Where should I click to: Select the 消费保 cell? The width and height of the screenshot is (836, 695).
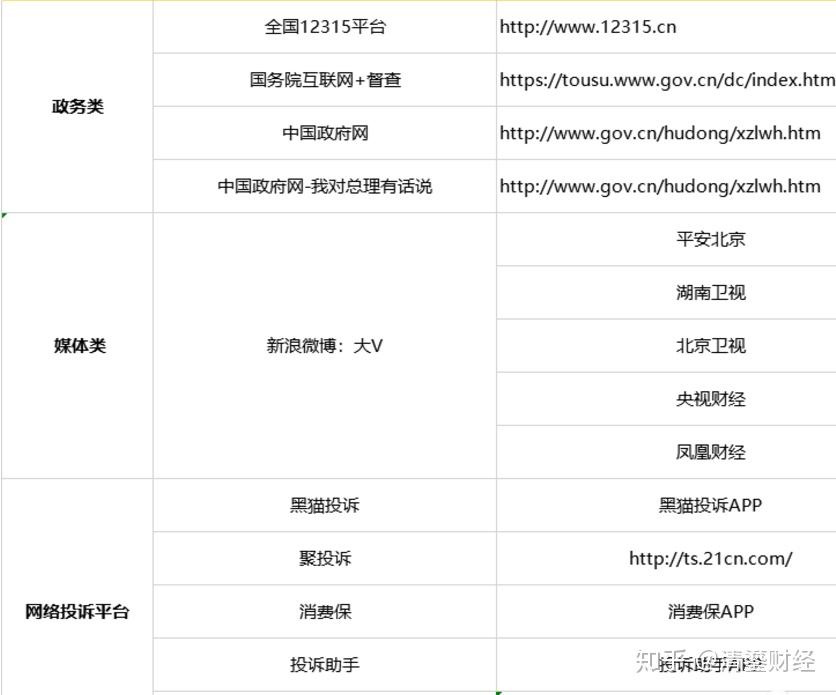point(325,611)
